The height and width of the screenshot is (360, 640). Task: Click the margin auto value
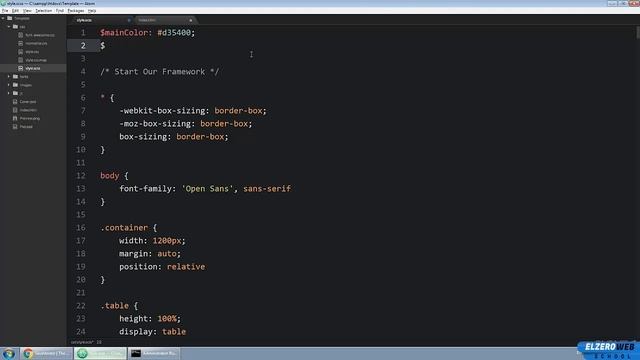167,253
